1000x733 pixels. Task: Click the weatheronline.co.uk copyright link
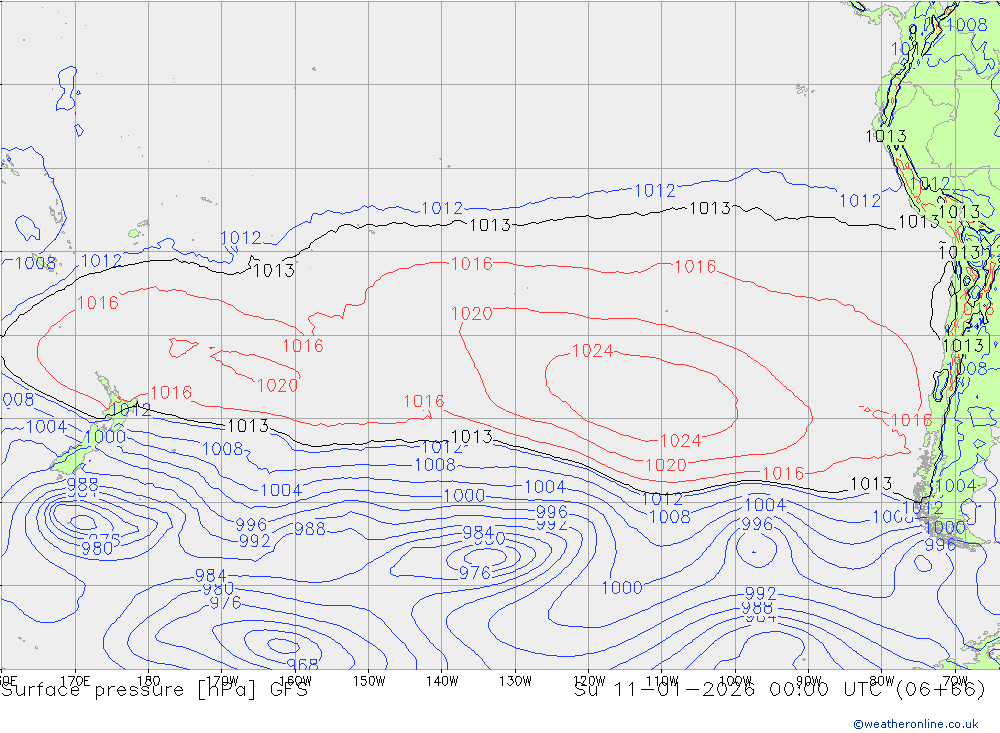tap(916, 724)
